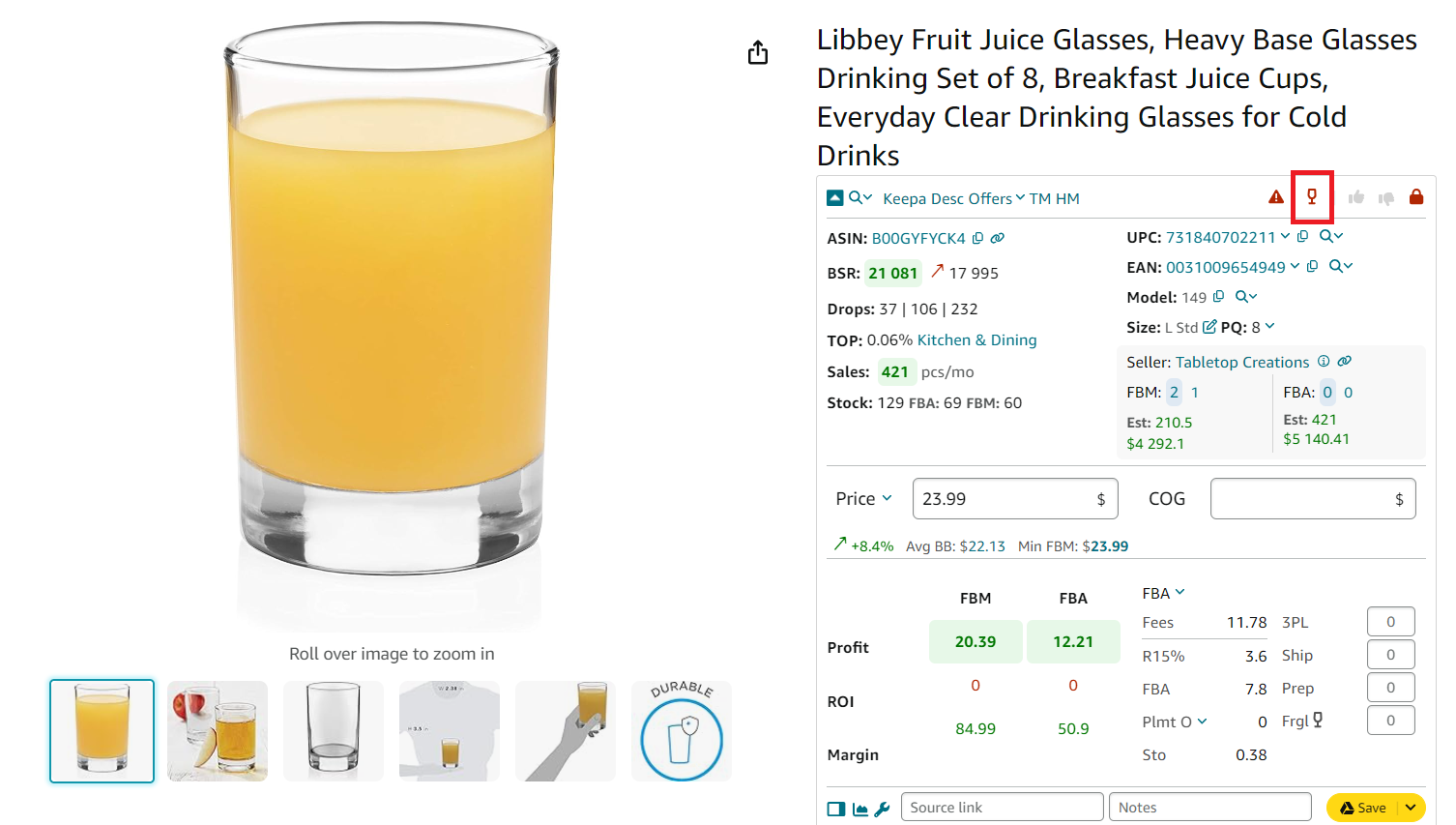1456x825 pixels.
Task: Click the thumbs down icon
Action: point(1386,198)
